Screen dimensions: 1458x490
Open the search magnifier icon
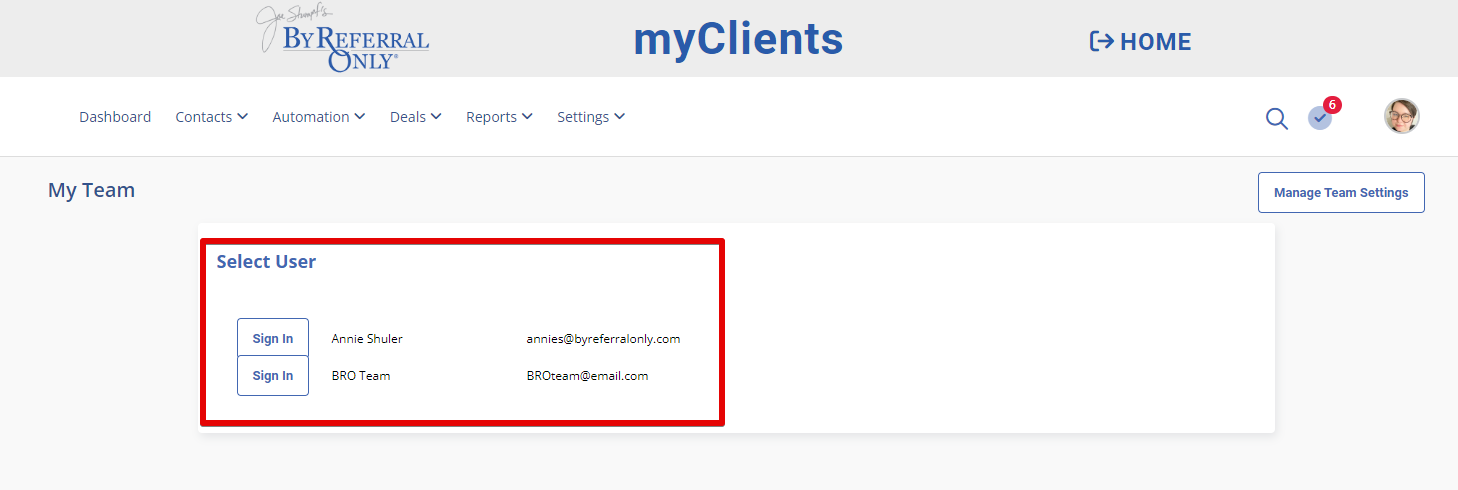coord(1277,118)
